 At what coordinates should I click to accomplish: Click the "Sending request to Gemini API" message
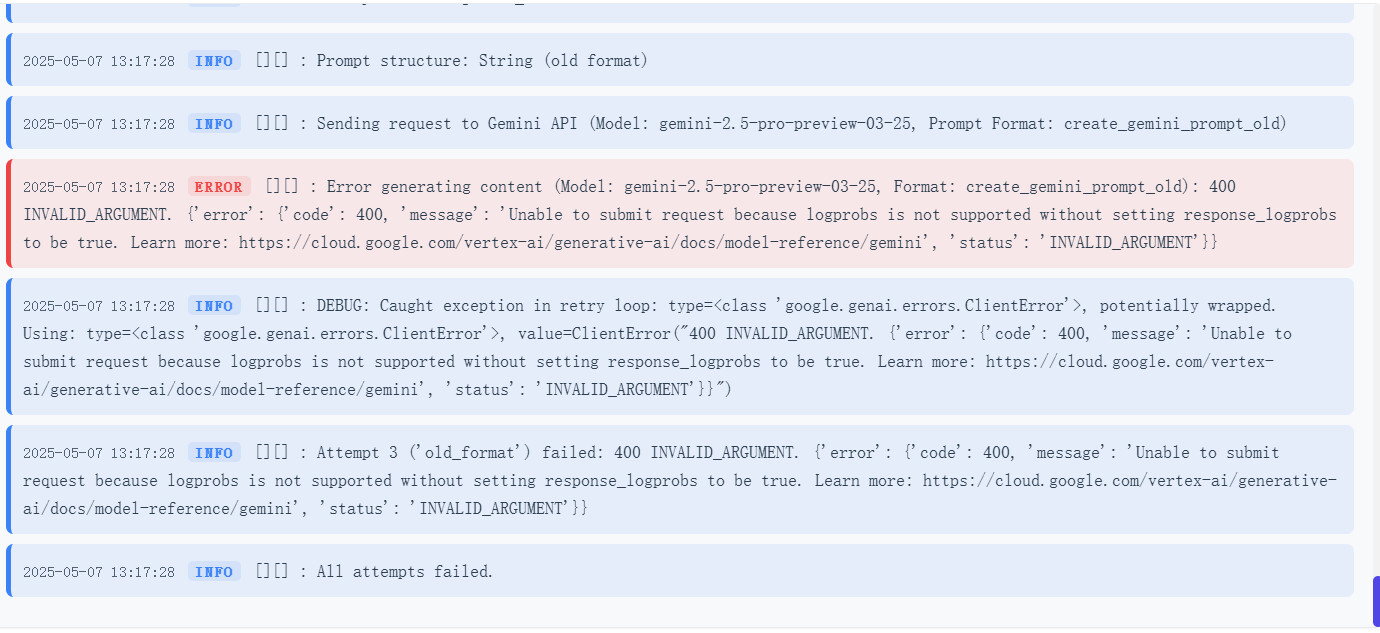(800, 124)
